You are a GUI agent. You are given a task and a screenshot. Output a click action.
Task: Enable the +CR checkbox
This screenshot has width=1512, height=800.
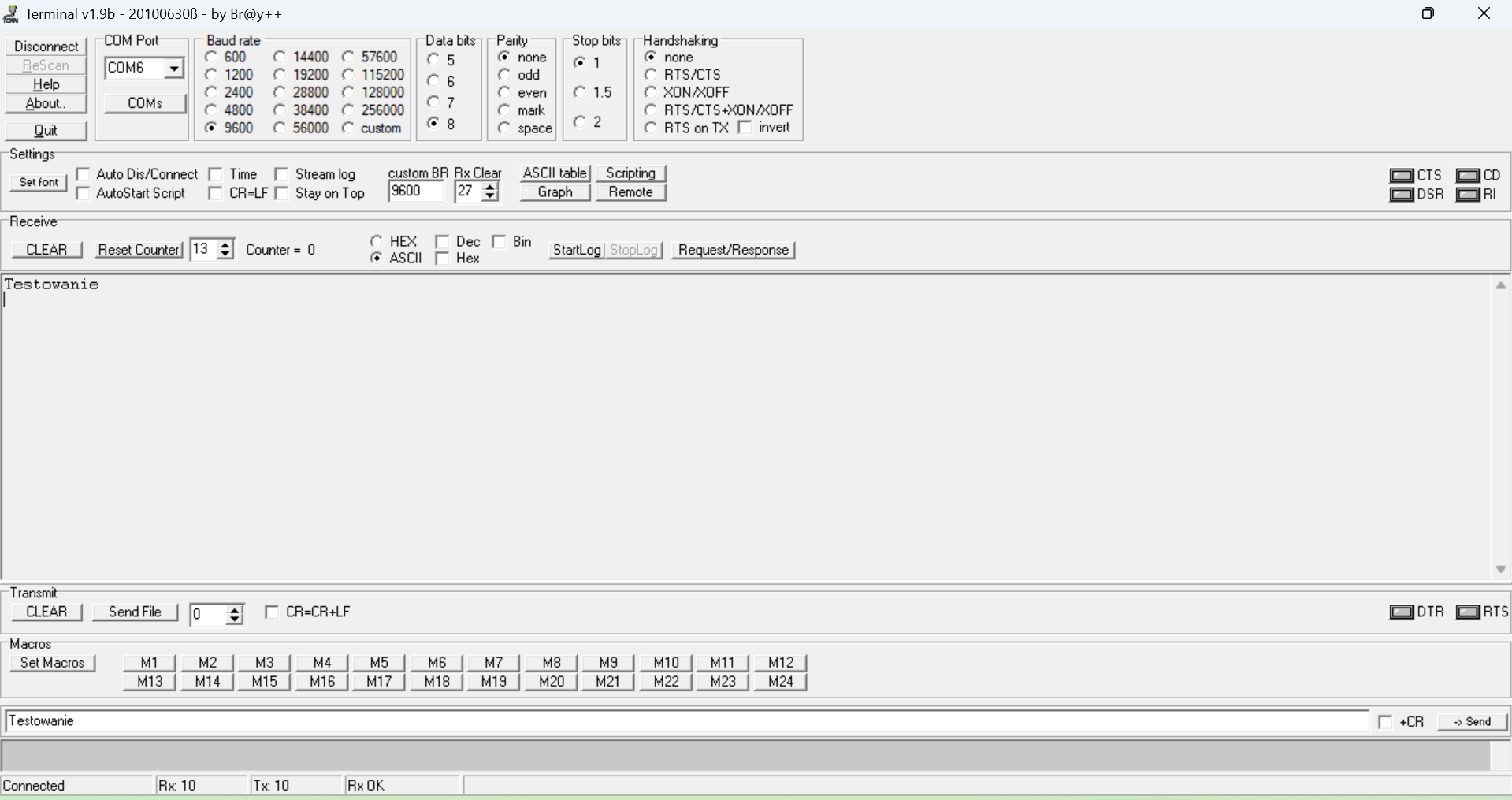1386,722
